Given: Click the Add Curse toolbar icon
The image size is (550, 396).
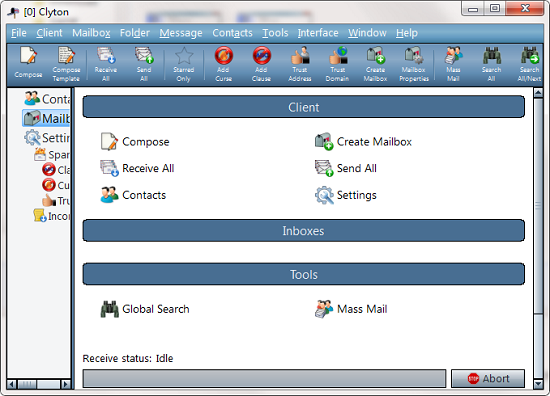Looking at the screenshot, I should click(223, 64).
